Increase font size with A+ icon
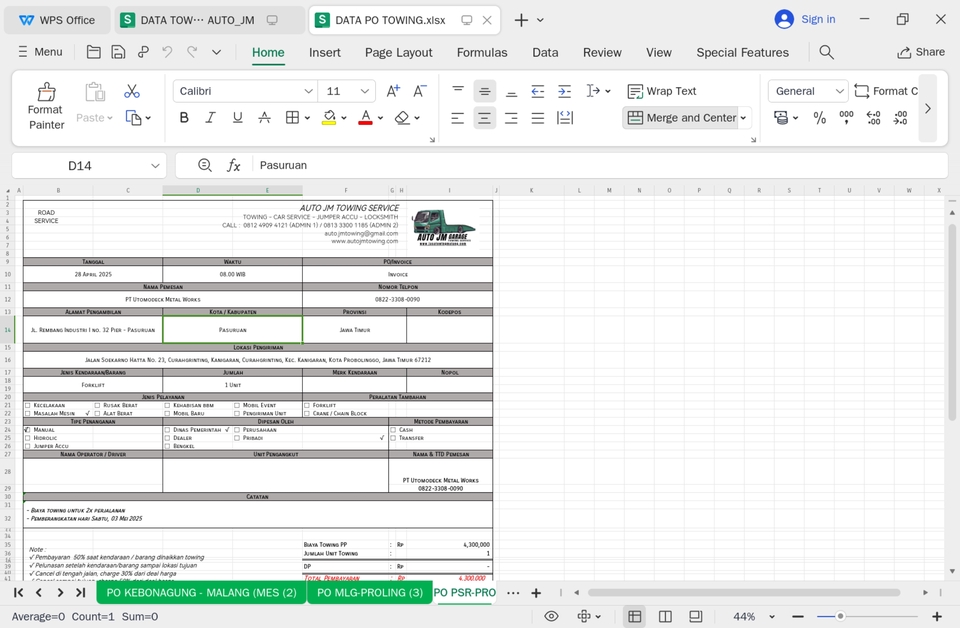 [393, 91]
